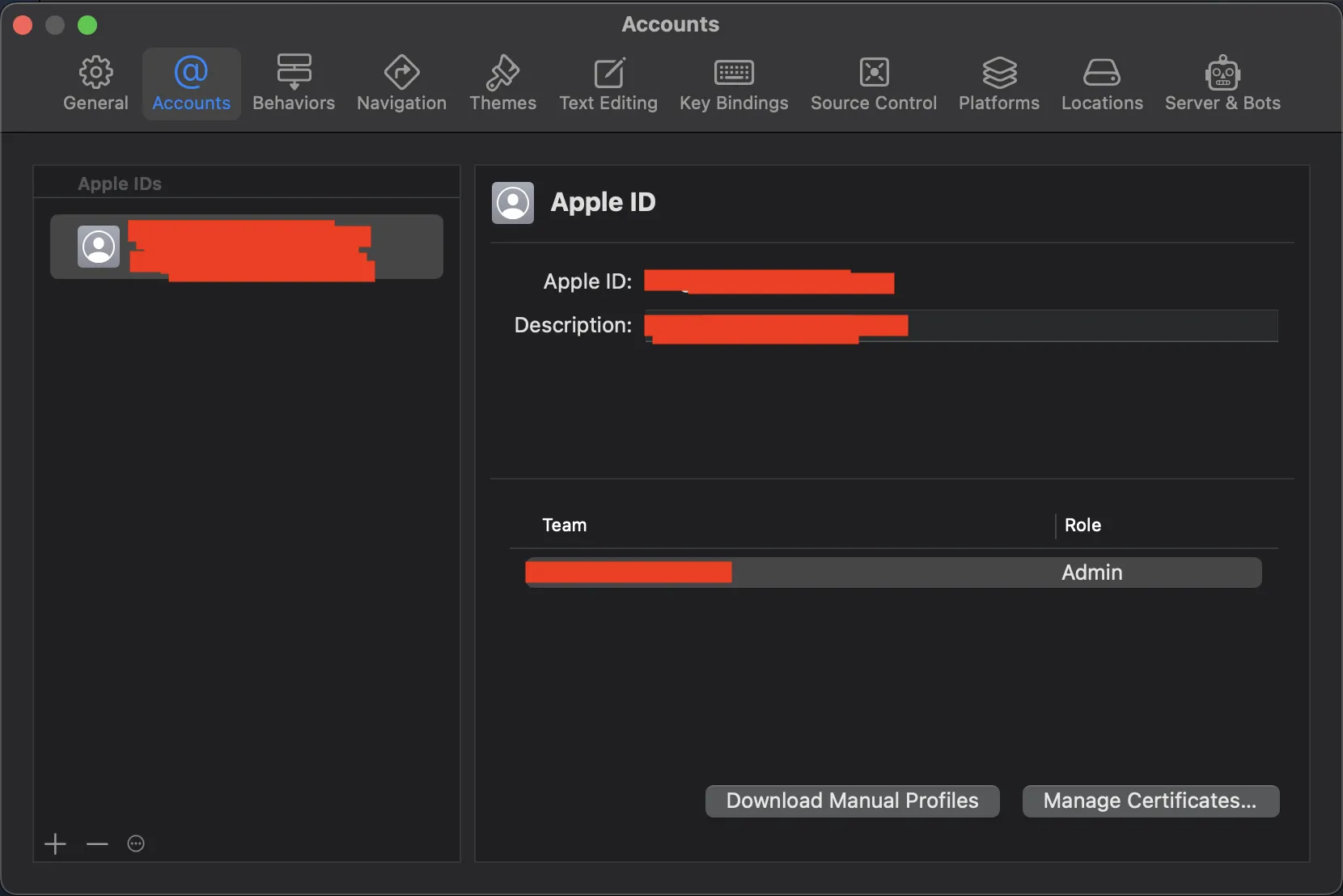Open the circled ellipsis actions menu
1343x896 pixels.
click(x=136, y=844)
